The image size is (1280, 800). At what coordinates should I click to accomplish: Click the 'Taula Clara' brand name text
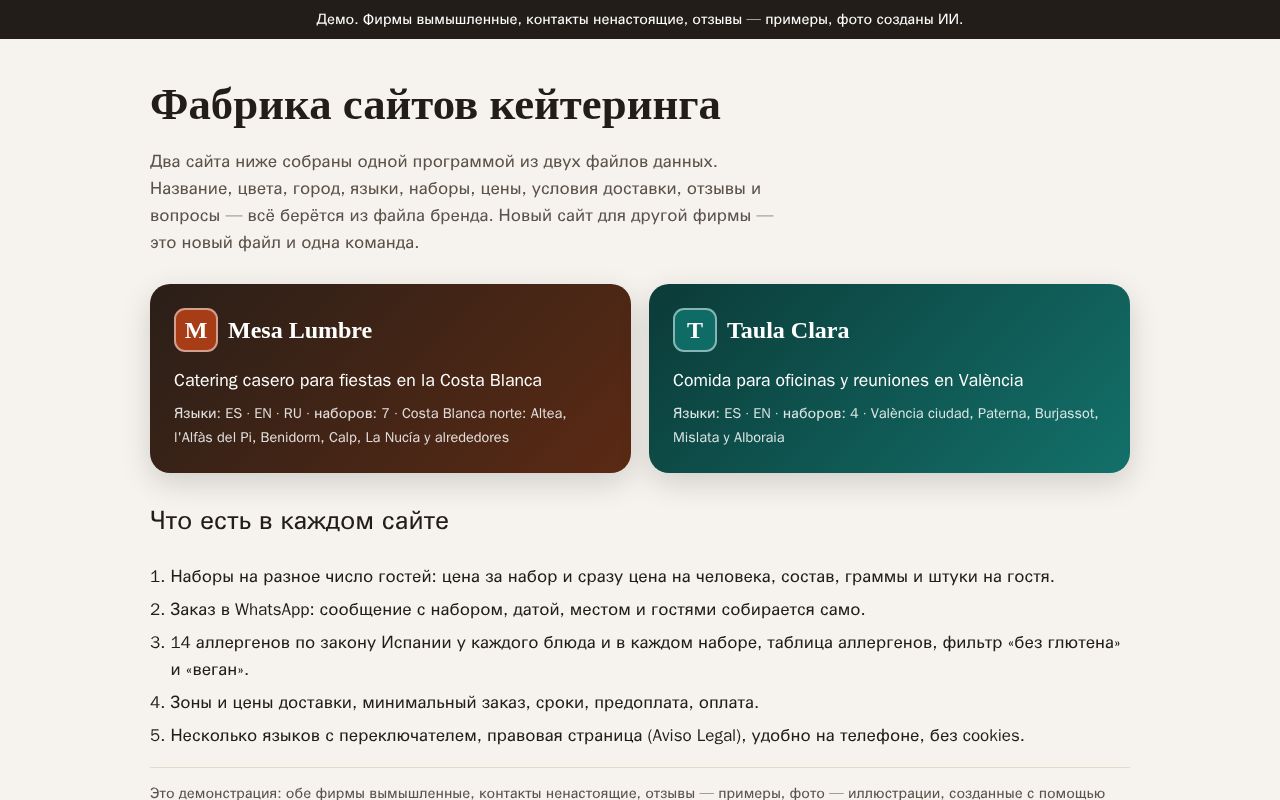(x=788, y=330)
